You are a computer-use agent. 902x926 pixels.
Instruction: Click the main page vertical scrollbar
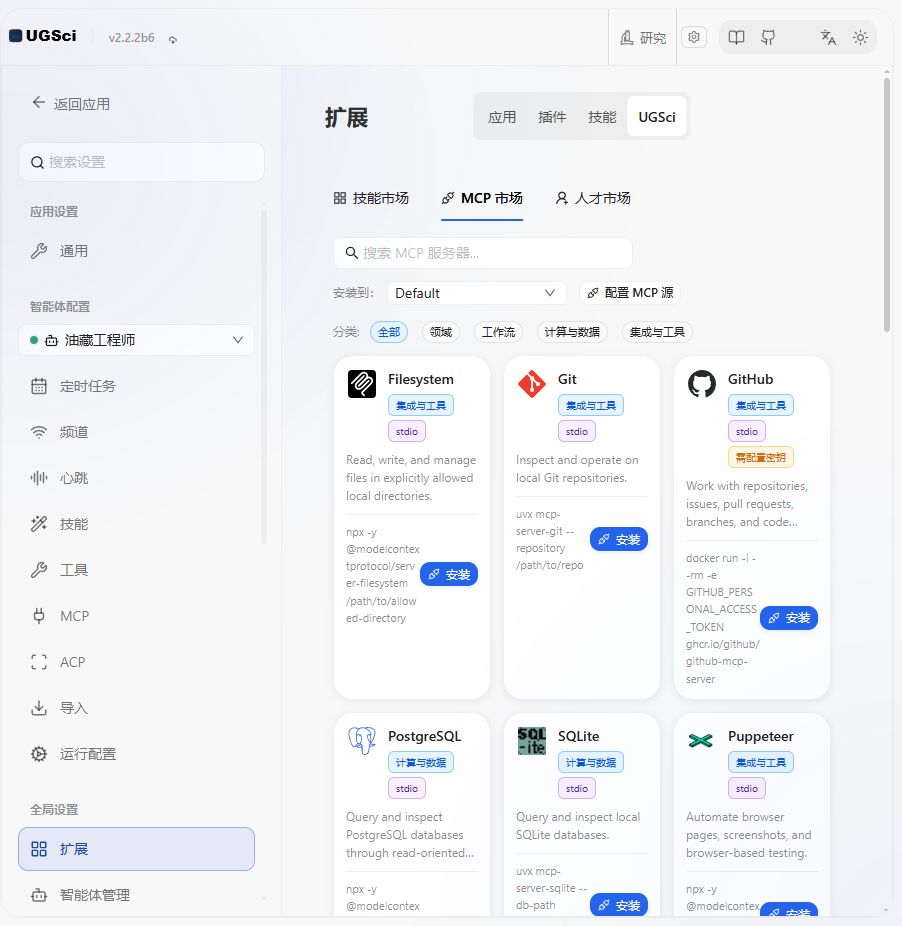coord(887,204)
